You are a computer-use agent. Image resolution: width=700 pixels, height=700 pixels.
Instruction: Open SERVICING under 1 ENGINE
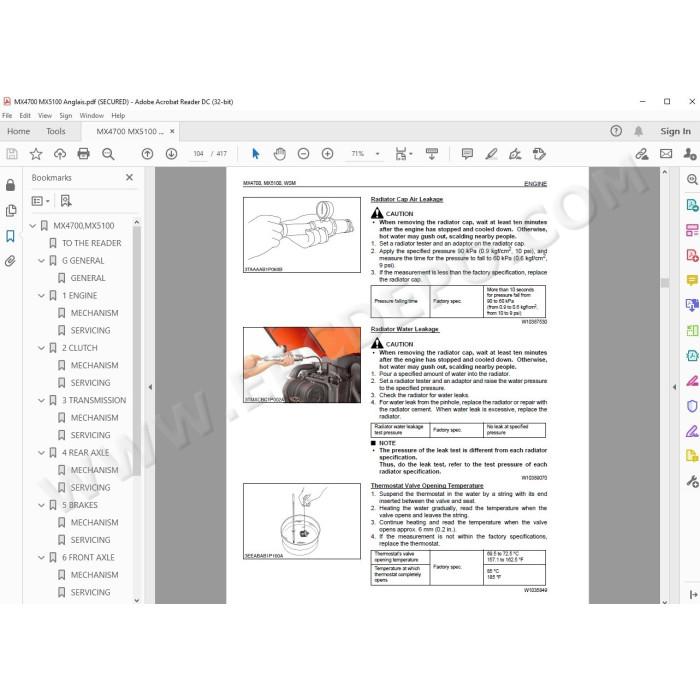[x=90, y=330]
